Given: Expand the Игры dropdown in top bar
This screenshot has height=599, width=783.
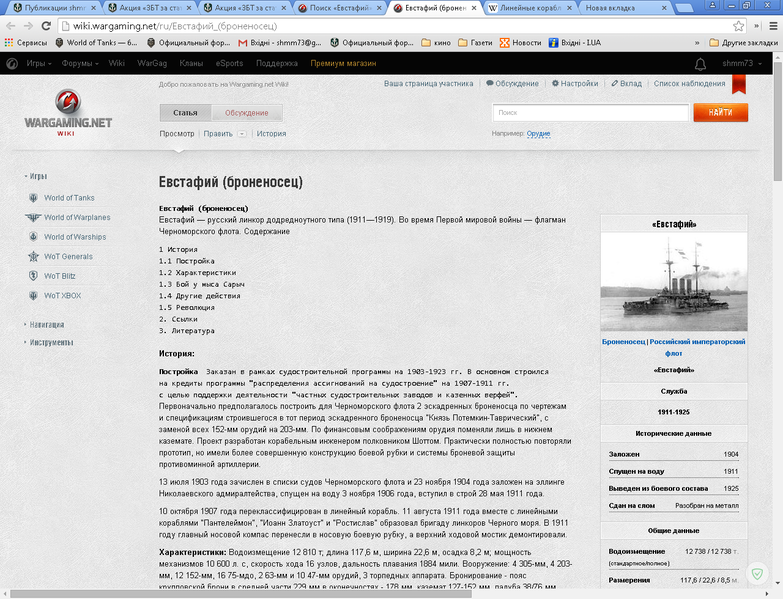Looking at the screenshot, I should pos(39,63).
